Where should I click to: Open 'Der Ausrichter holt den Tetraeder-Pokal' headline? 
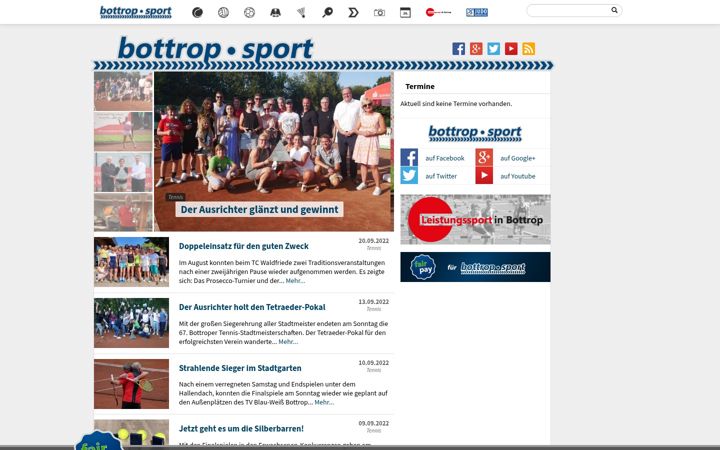coord(252,307)
